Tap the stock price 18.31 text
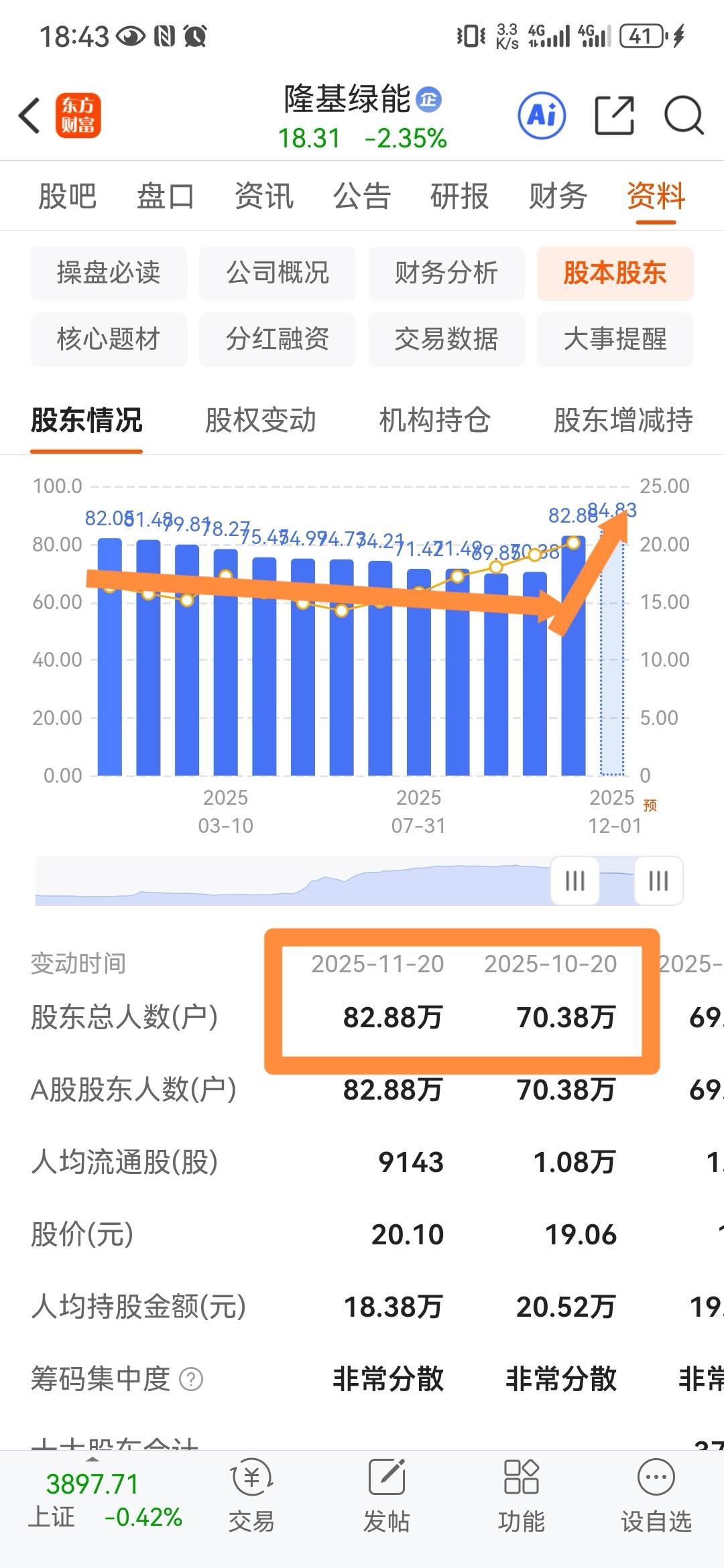Viewport: 724px width, 1568px height. click(x=309, y=139)
